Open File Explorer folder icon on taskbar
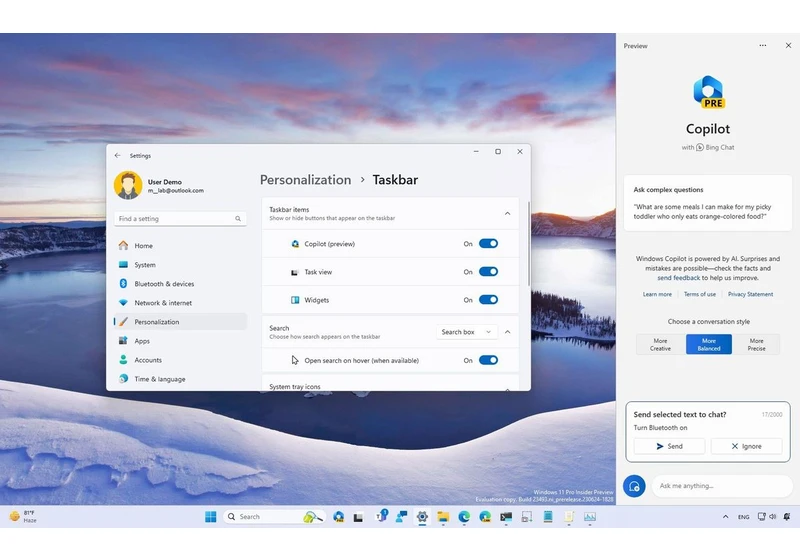Screen dimensions: 800x560 tap(443, 517)
